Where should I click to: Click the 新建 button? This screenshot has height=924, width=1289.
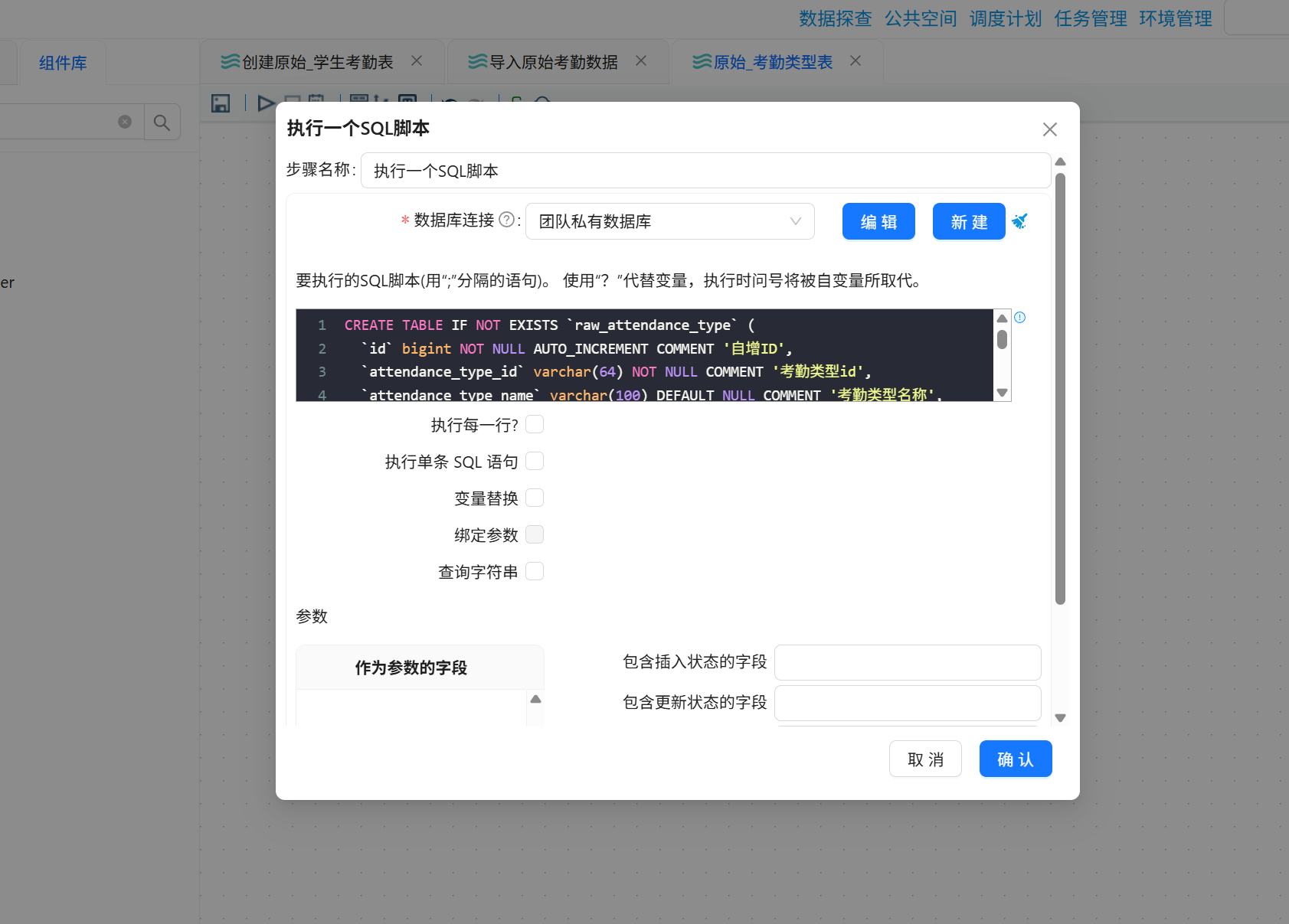point(969,221)
